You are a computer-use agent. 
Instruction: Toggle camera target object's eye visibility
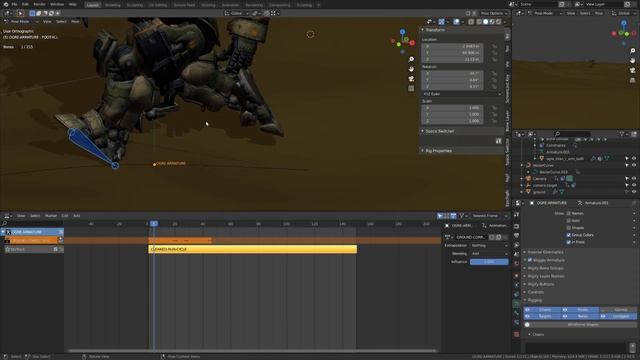(634, 185)
